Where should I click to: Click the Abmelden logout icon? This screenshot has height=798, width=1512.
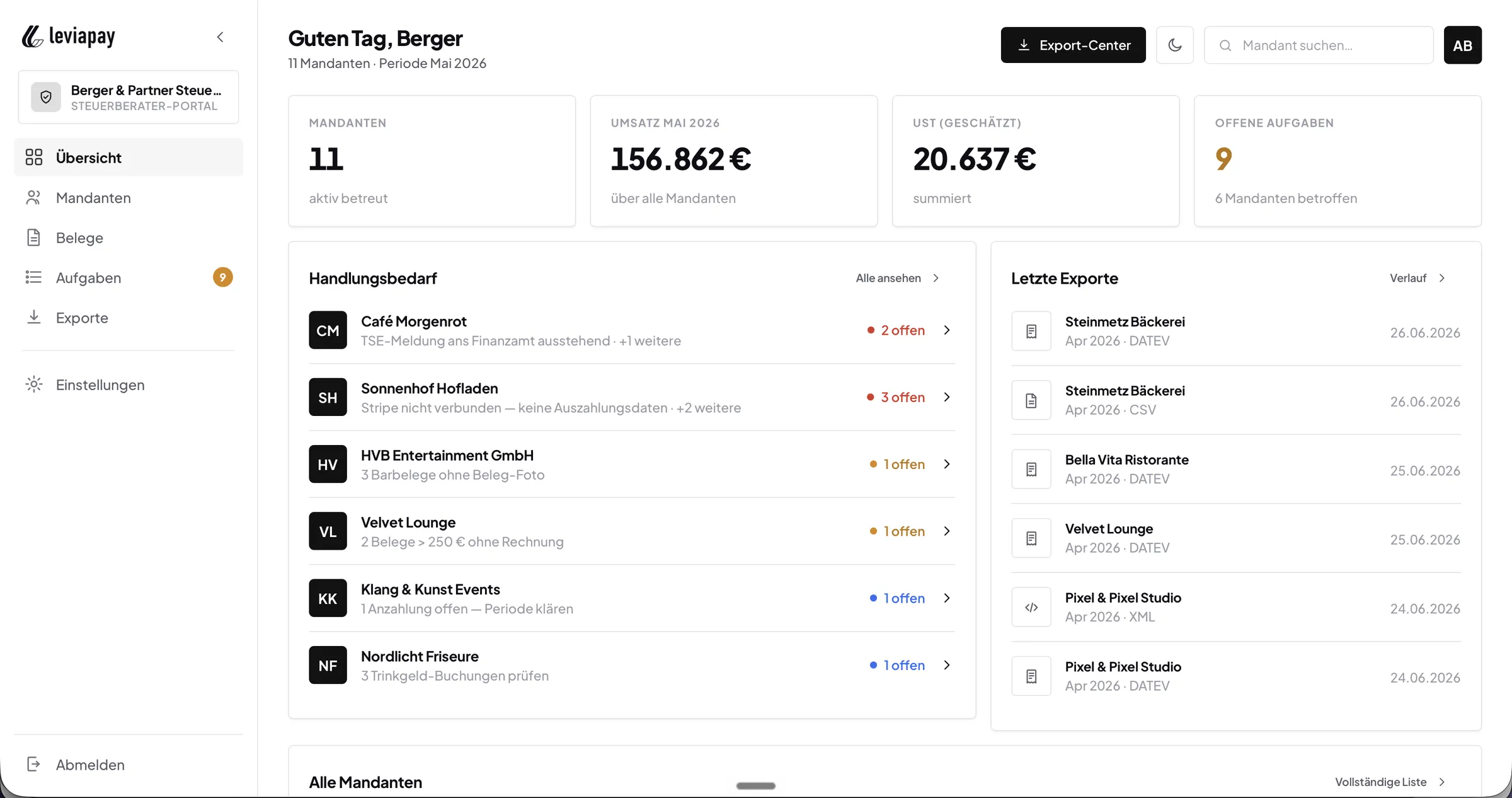(34, 765)
